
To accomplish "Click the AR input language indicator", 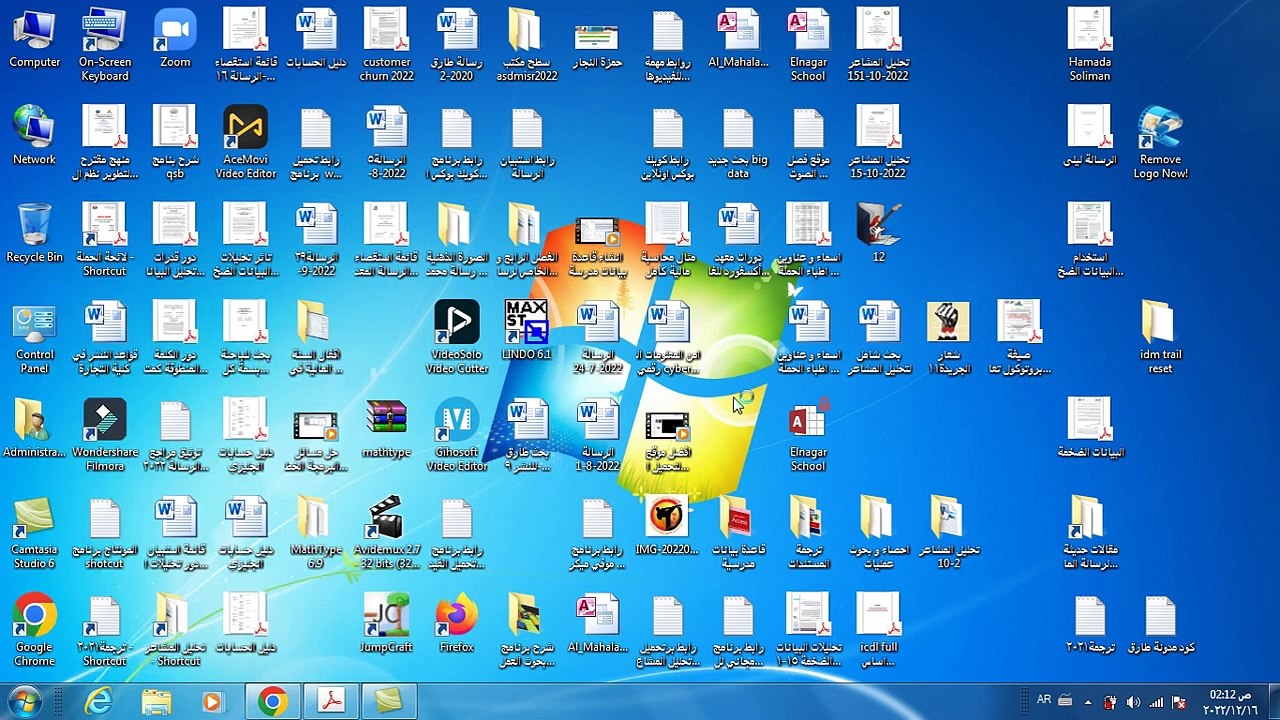I will 1044,701.
